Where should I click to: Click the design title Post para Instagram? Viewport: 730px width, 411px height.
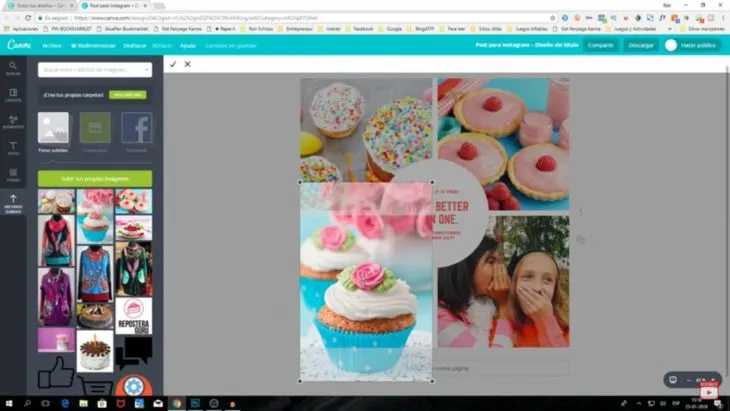[527, 45]
